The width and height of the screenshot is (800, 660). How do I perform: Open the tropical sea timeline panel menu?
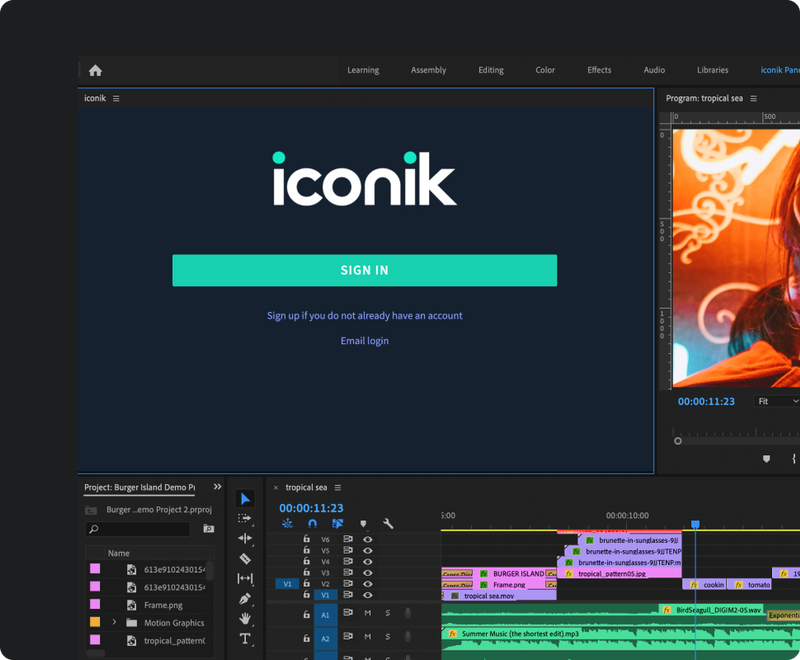[337, 487]
